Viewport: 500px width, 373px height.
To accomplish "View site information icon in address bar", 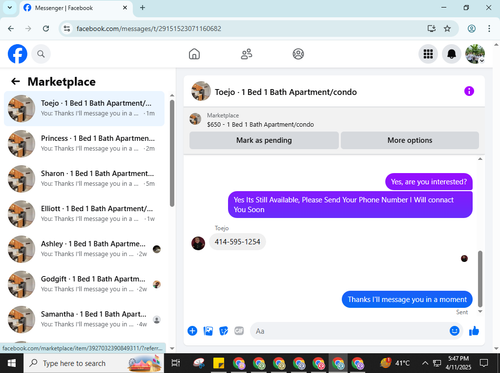I will point(67,29).
